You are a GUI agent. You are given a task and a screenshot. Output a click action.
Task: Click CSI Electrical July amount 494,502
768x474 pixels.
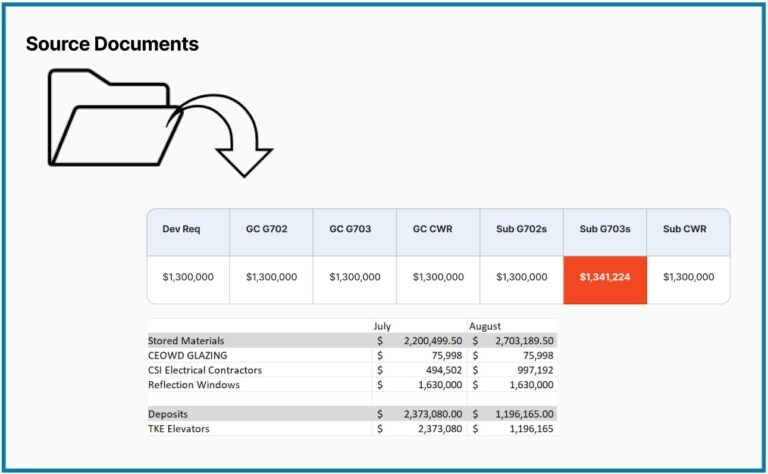444,370
